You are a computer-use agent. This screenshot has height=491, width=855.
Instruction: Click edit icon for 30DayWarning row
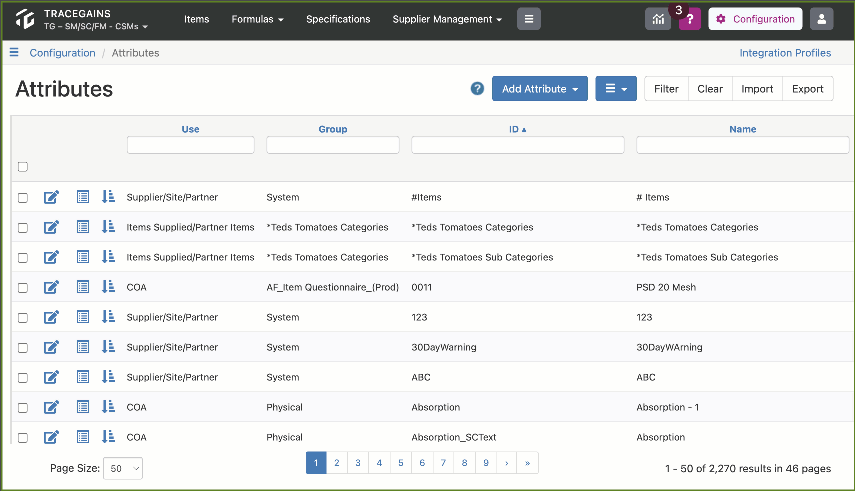click(51, 347)
